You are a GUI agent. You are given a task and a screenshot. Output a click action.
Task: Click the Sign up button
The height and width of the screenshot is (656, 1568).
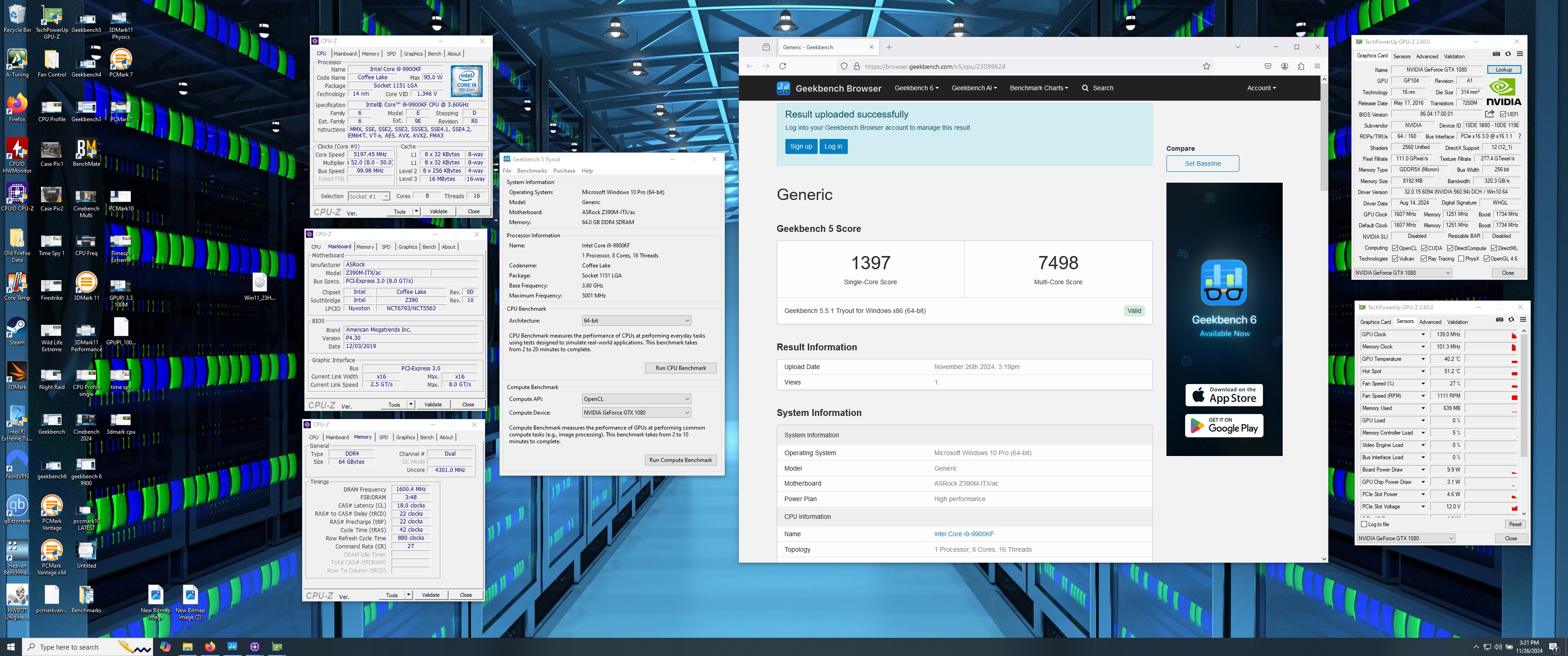pyautogui.click(x=801, y=147)
